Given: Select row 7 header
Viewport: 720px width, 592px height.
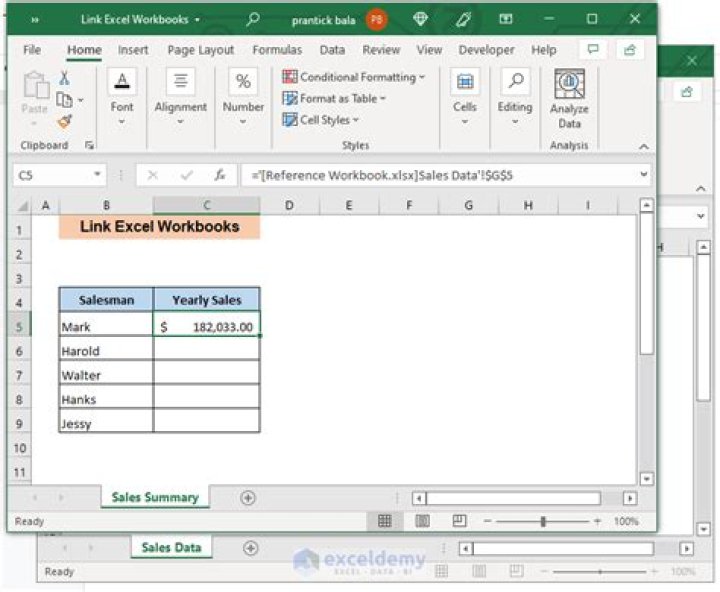Looking at the screenshot, I should coord(19,375).
